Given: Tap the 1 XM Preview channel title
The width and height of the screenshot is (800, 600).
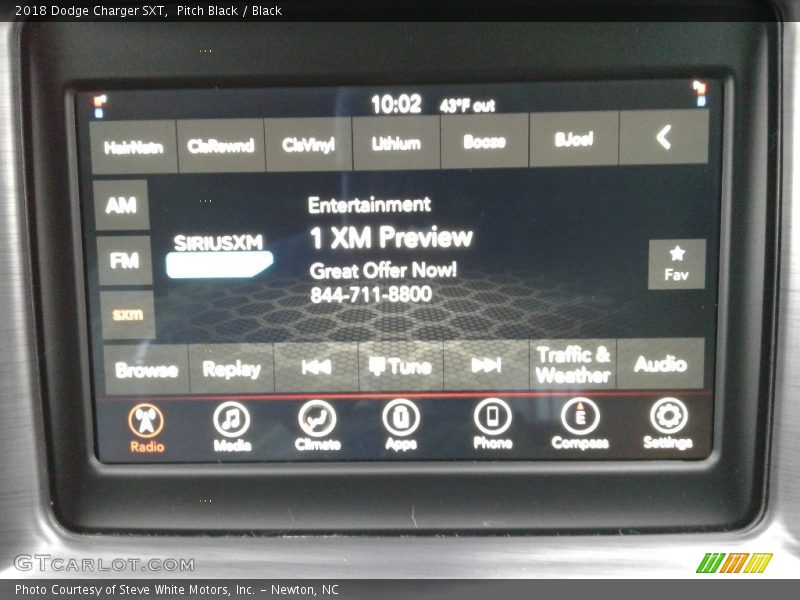Looking at the screenshot, I should 391,238.
